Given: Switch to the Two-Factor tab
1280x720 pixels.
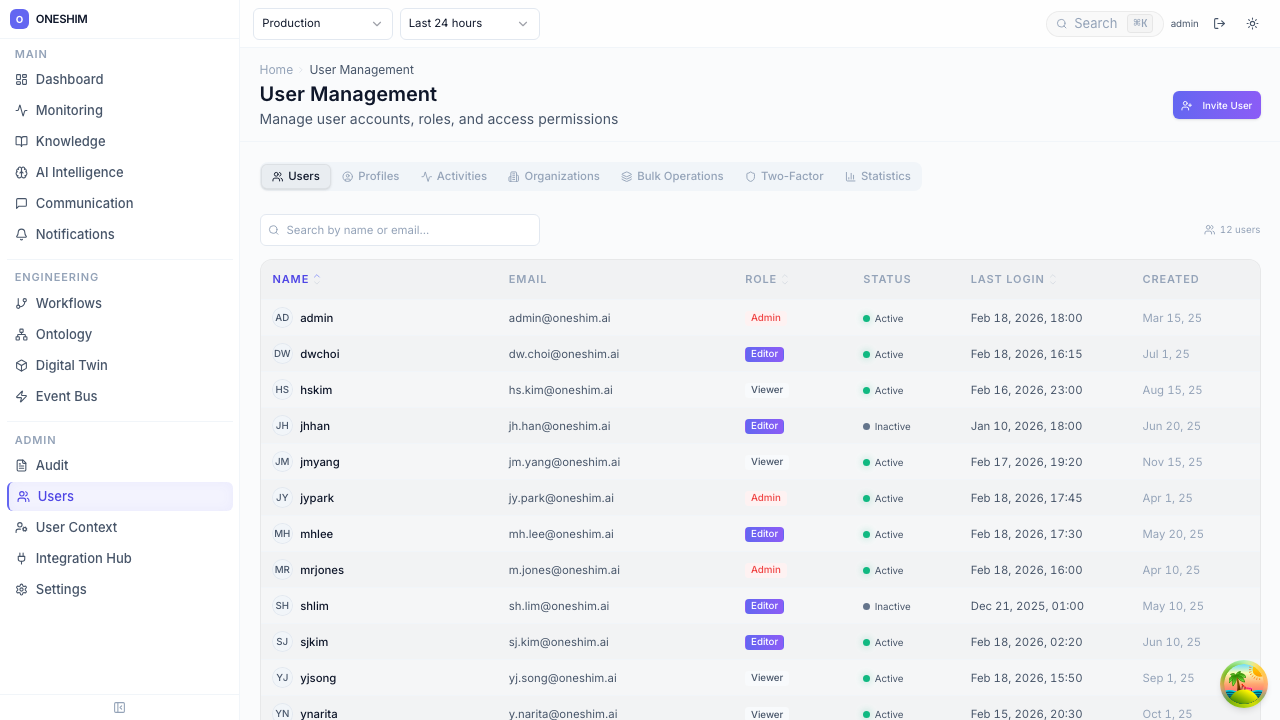Looking at the screenshot, I should [x=784, y=176].
